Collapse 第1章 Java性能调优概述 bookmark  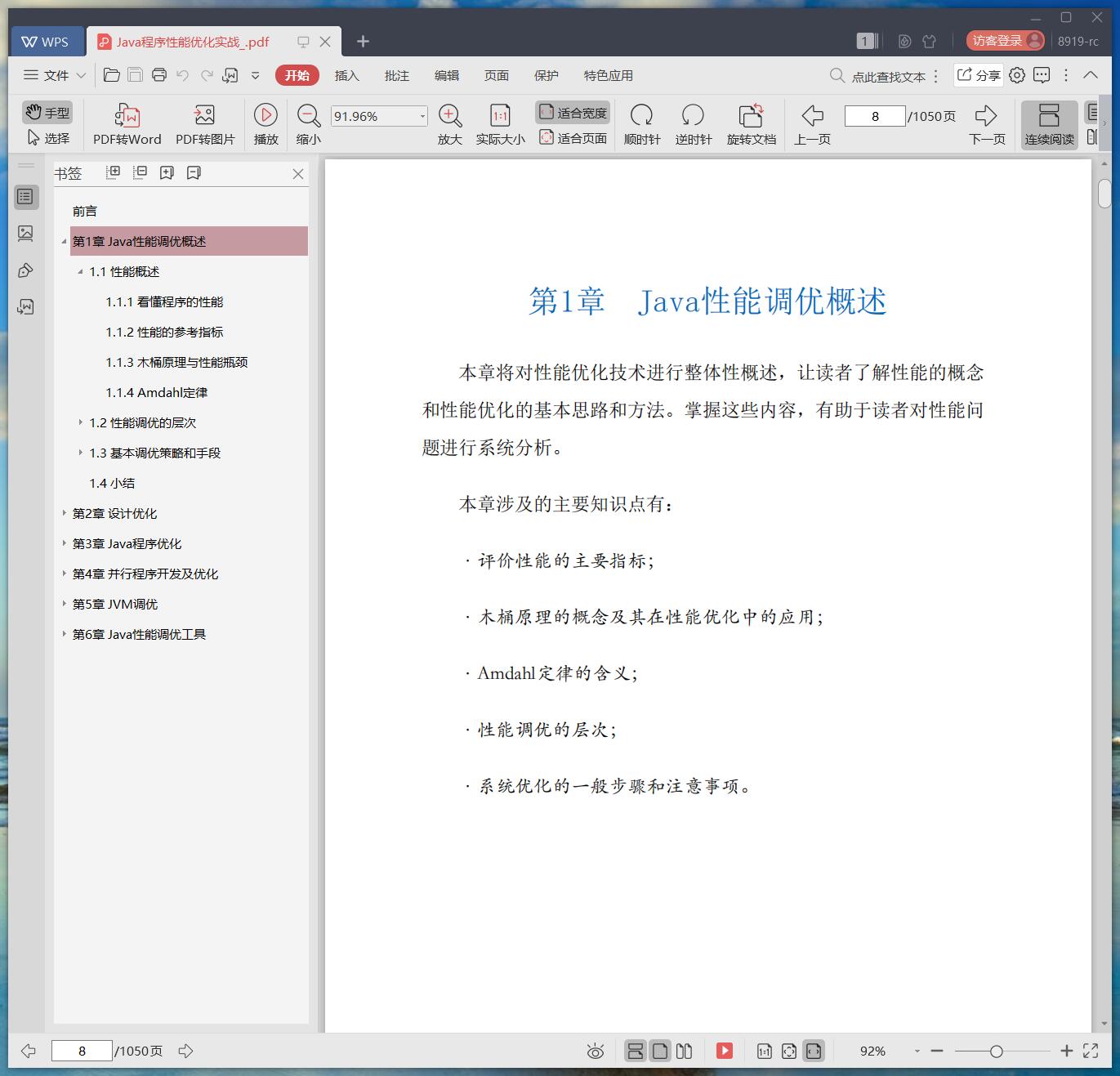[x=64, y=242]
